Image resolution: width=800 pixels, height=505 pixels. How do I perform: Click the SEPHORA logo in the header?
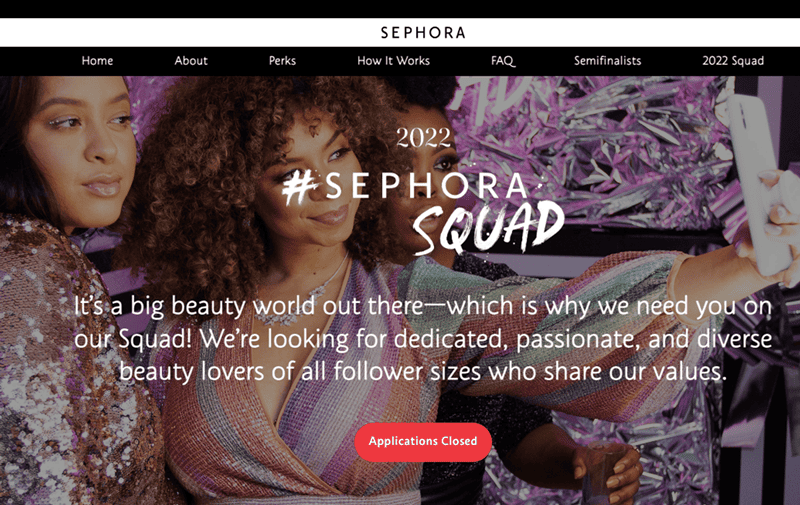click(x=423, y=33)
